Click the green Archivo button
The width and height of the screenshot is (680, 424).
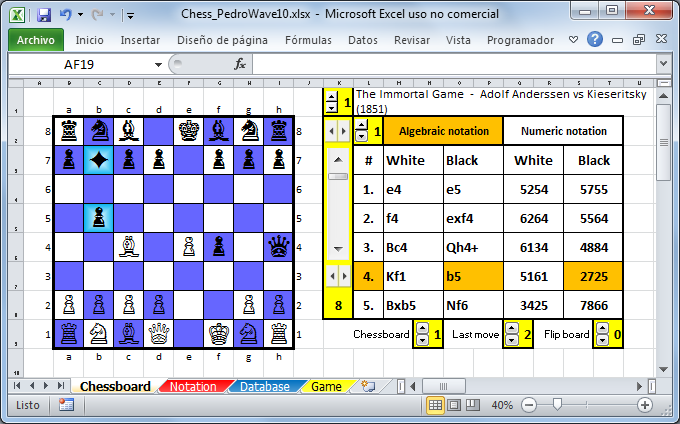tap(36, 40)
